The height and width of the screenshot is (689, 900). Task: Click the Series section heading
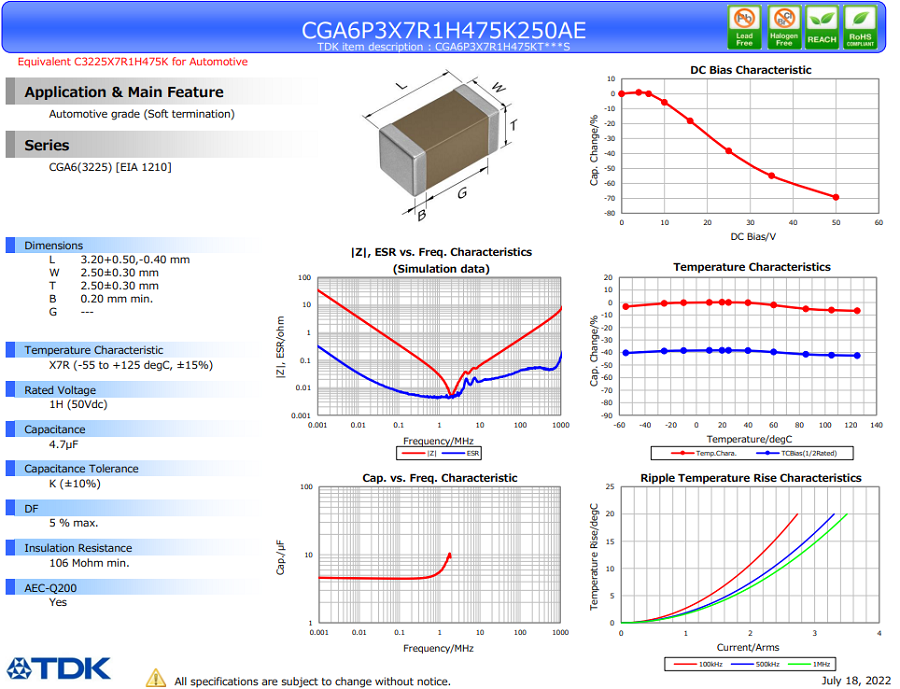46,145
